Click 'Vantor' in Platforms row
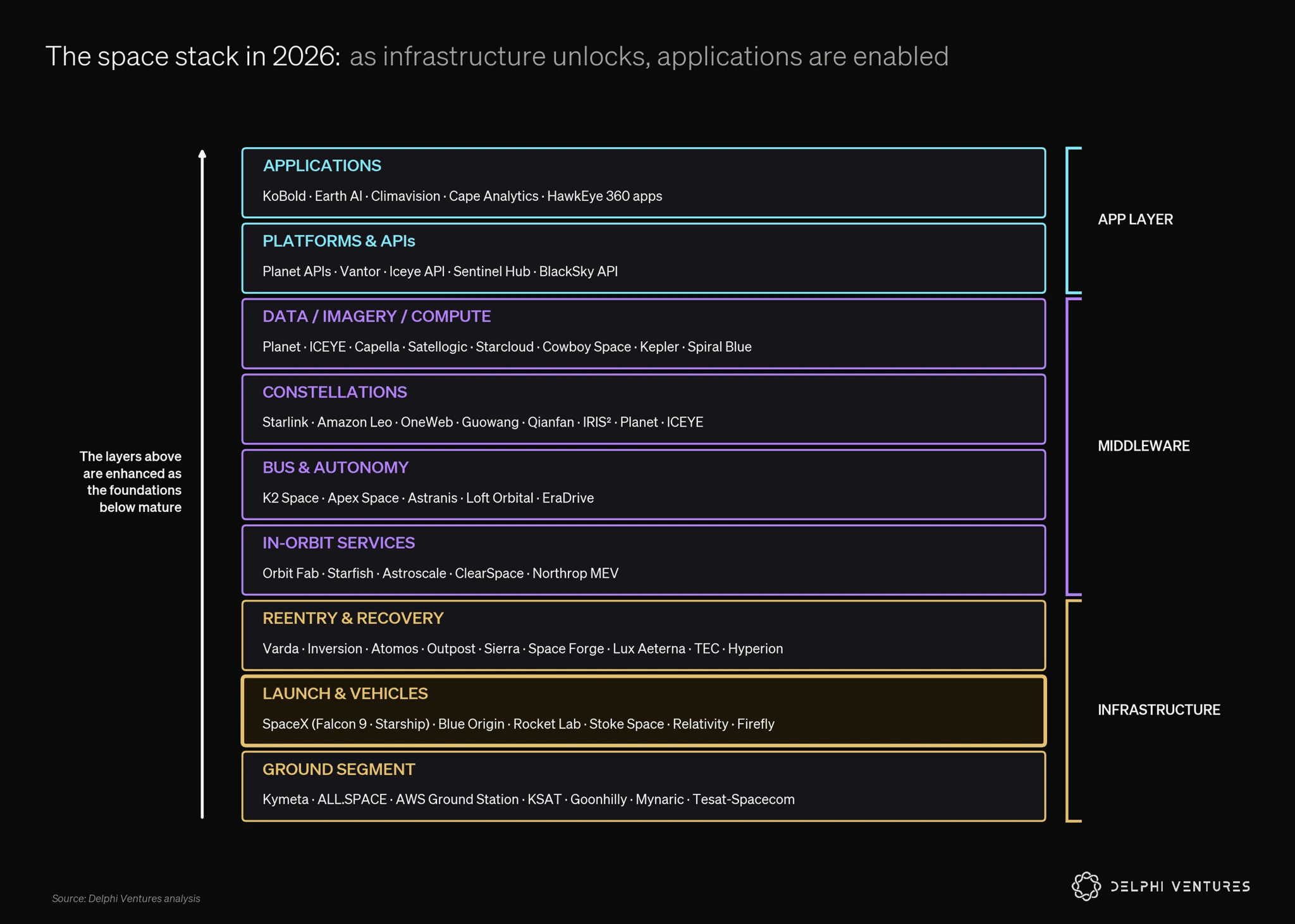1295x924 pixels. coord(360,271)
